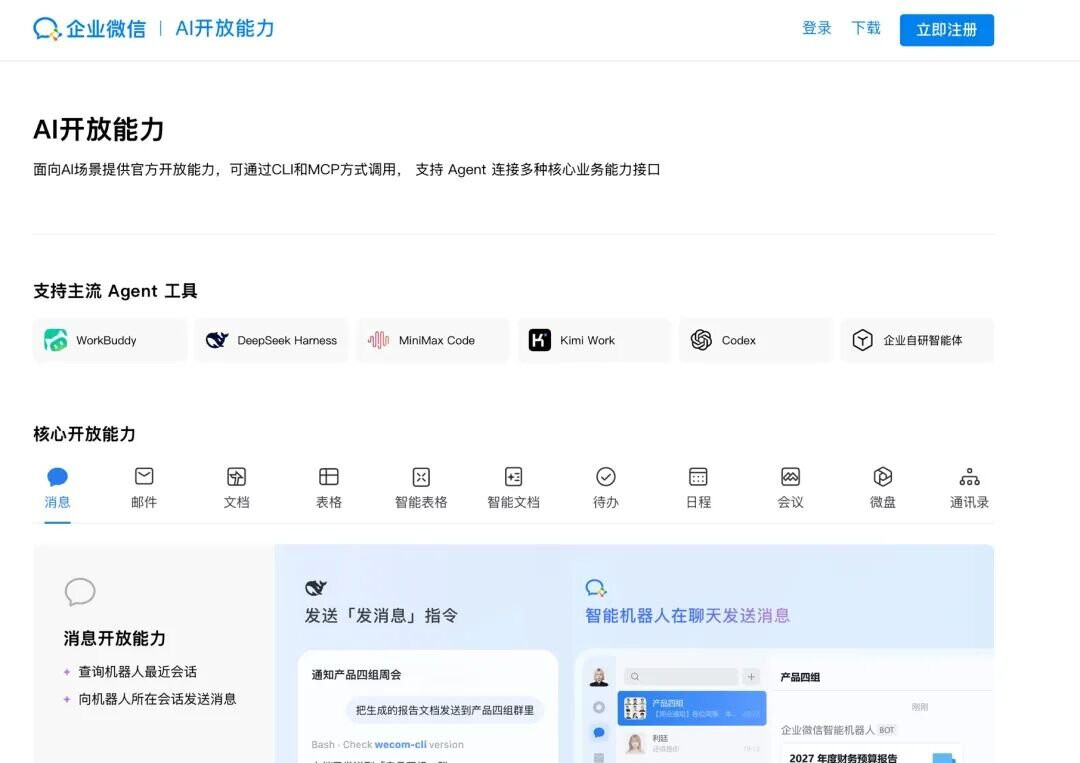Click the 智能文档 icon
Image resolution: width=1080 pixels, height=763 pixels.
click(x=513, y=477)
